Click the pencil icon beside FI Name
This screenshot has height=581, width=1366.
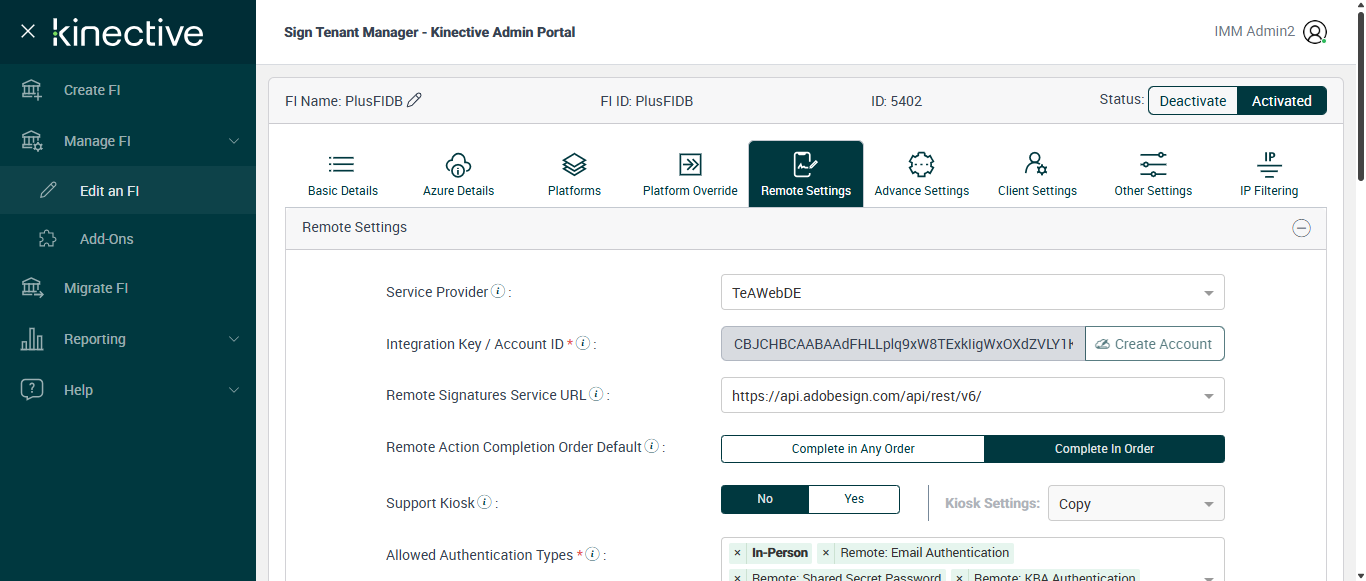point(414,100)
